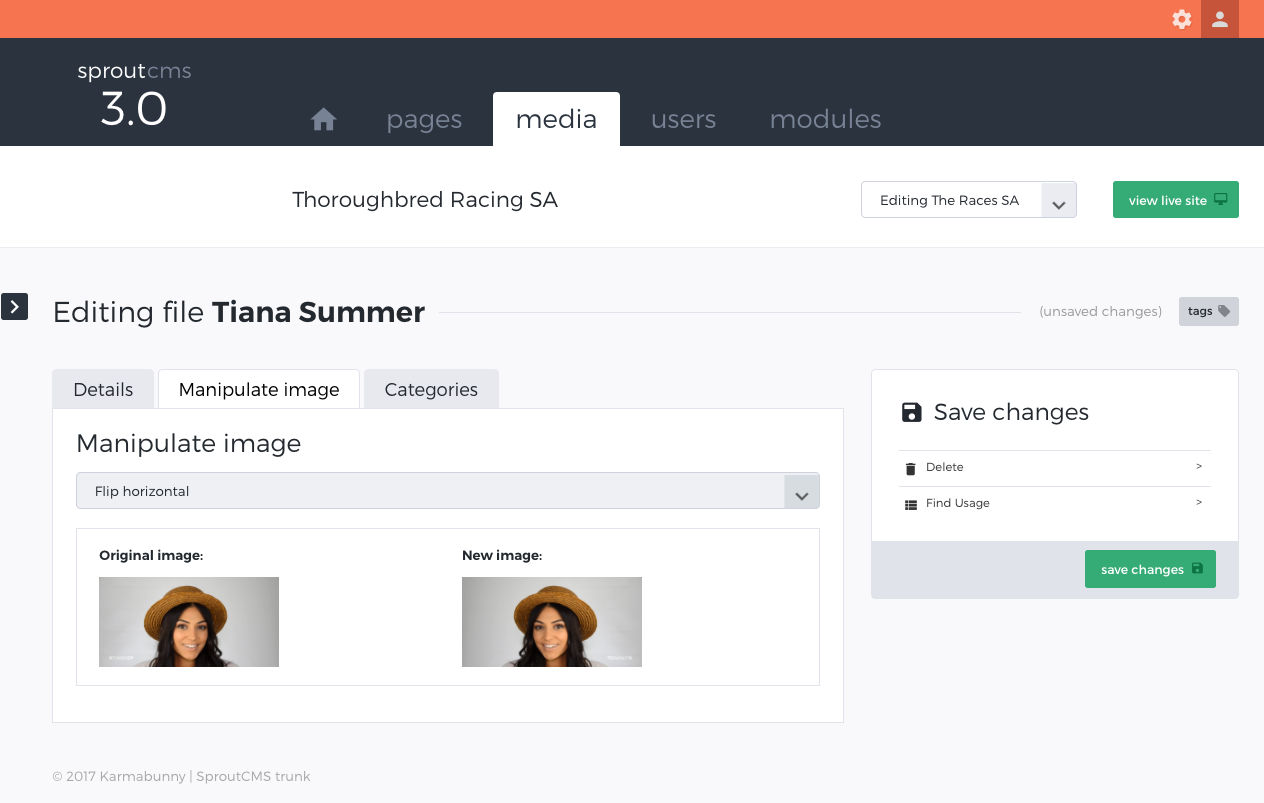Click the Original image label
Screen dimensions: 1264x803
[151, 555]
